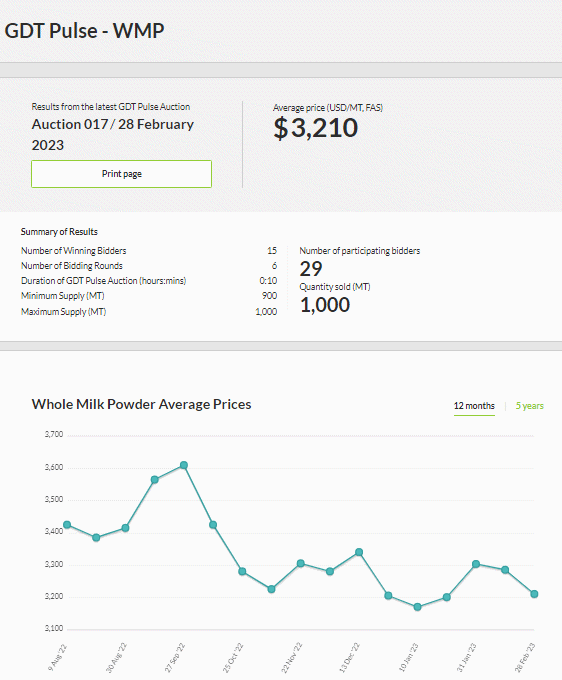Click the 3,300 y-axis label

tap(54, 564)
